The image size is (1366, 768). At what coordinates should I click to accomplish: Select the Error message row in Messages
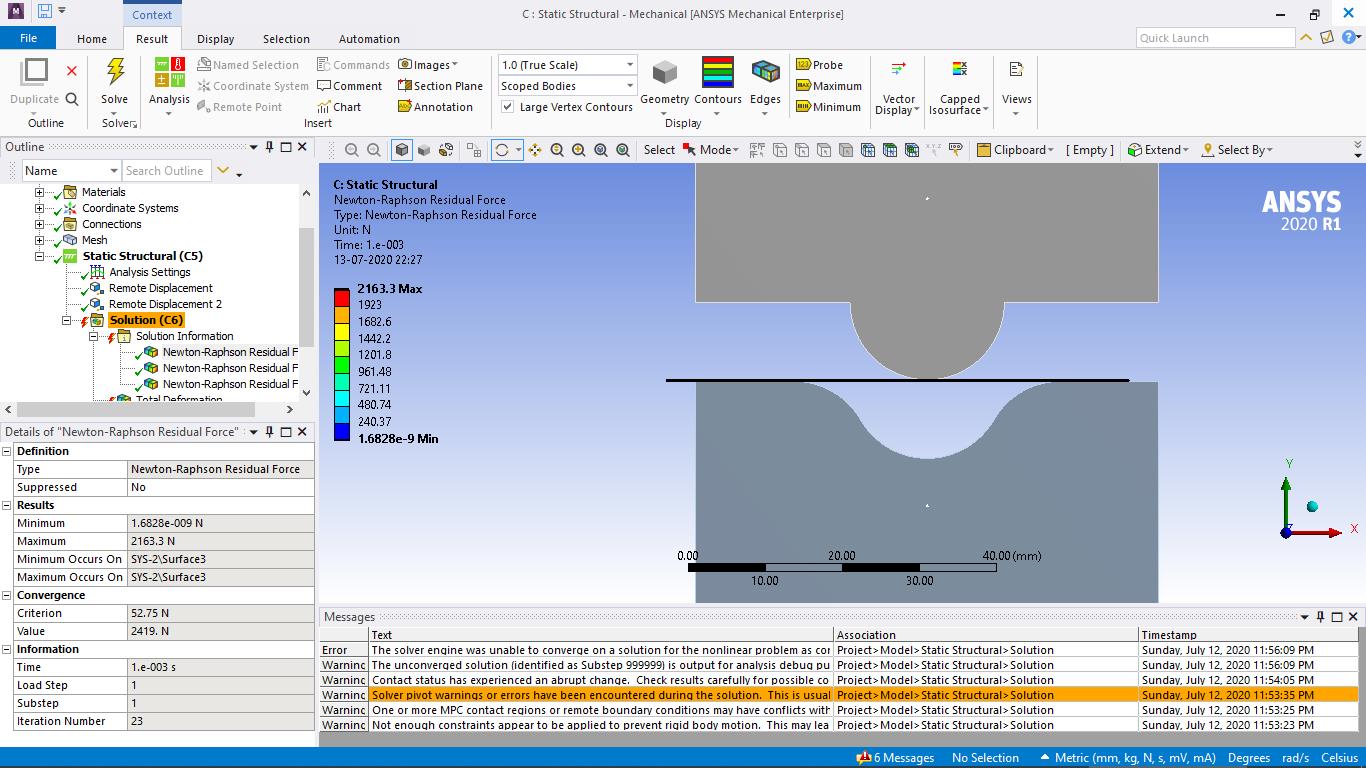coord(839,650)
